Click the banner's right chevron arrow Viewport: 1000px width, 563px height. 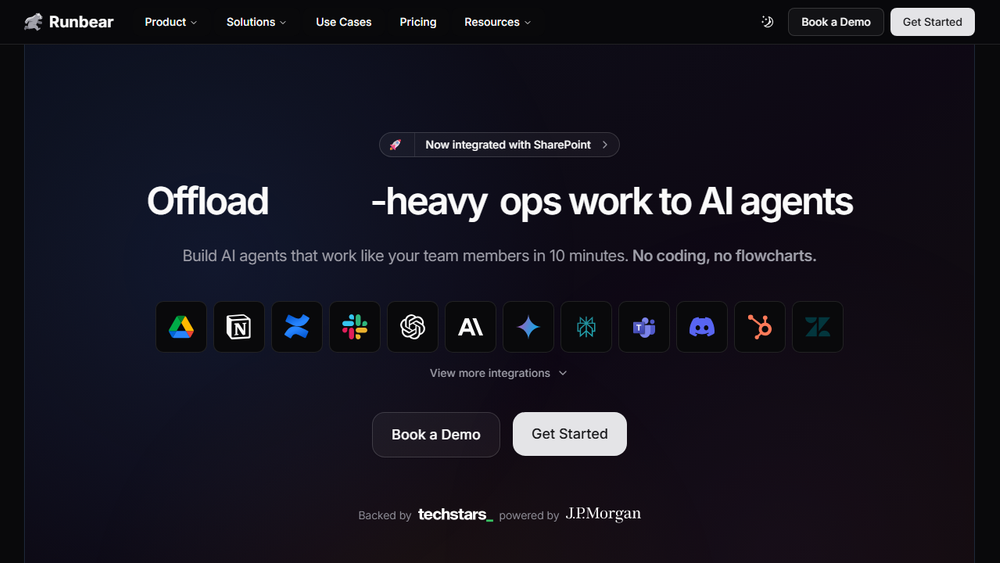point(605,145)
